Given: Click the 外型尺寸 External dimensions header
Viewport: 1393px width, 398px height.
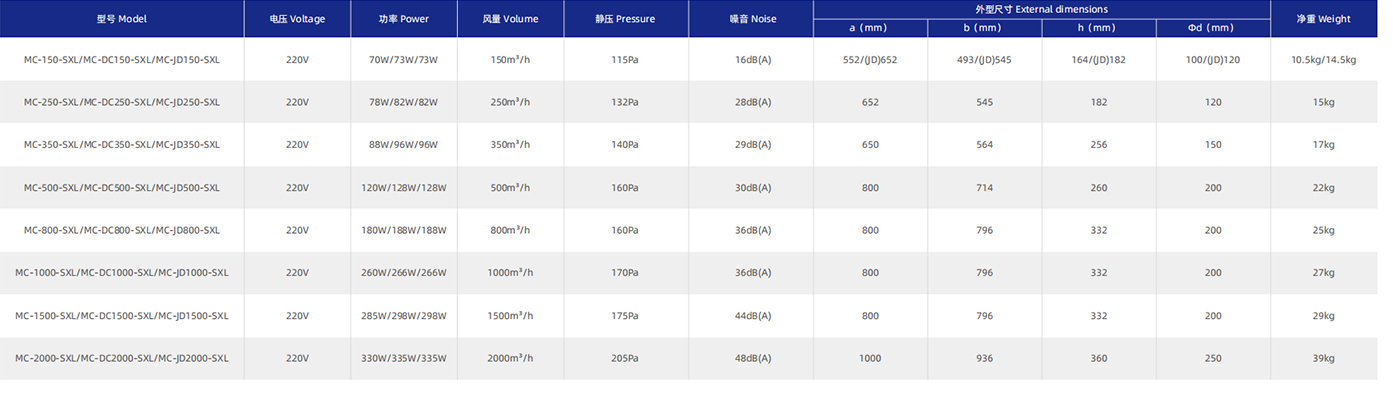Looking at the screenshot, I should (1042, 9).
